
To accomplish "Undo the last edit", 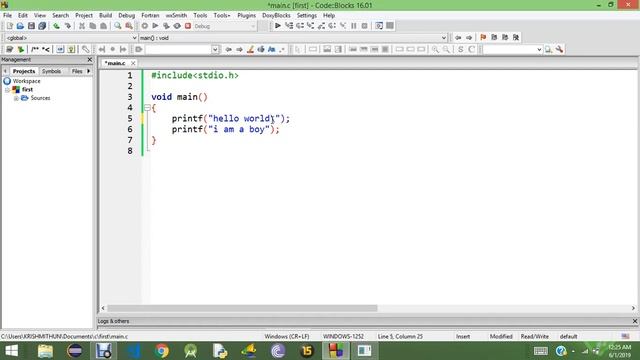I will (56, 26).
